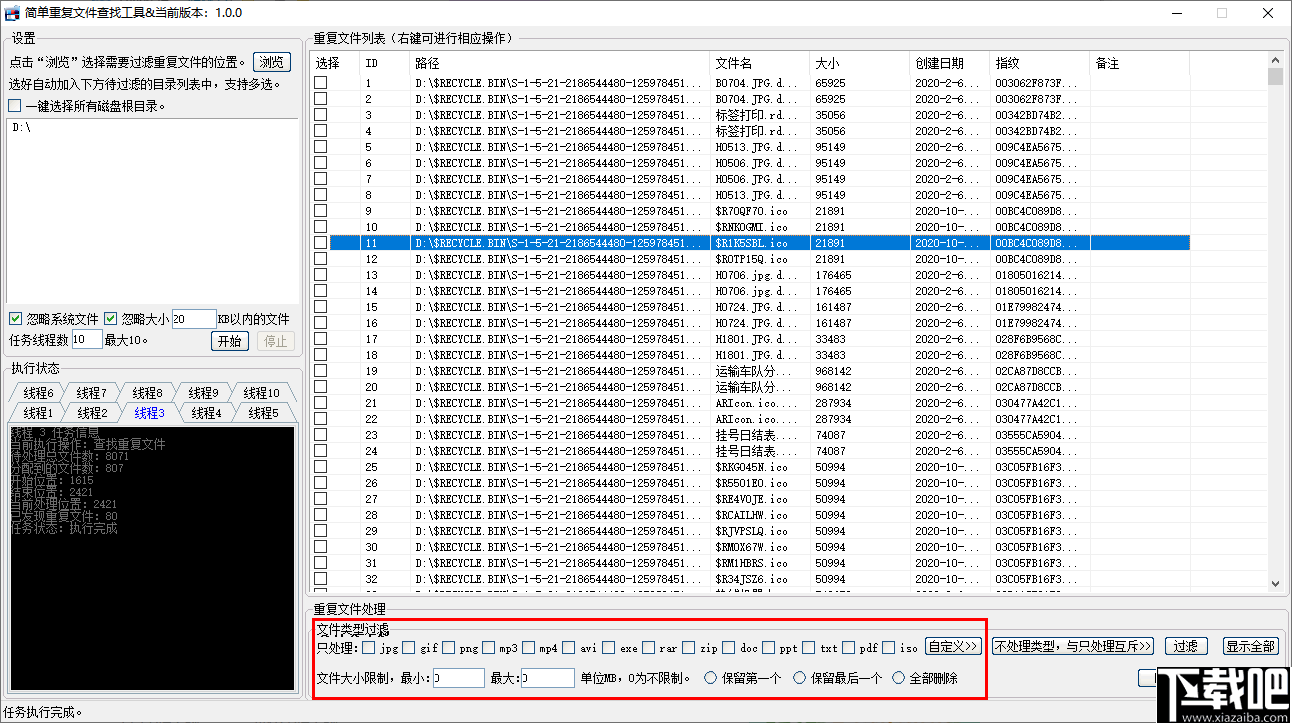Focus the 最大 file size input
Viewport: 1292px width, 723px height.
click(548, 678)
